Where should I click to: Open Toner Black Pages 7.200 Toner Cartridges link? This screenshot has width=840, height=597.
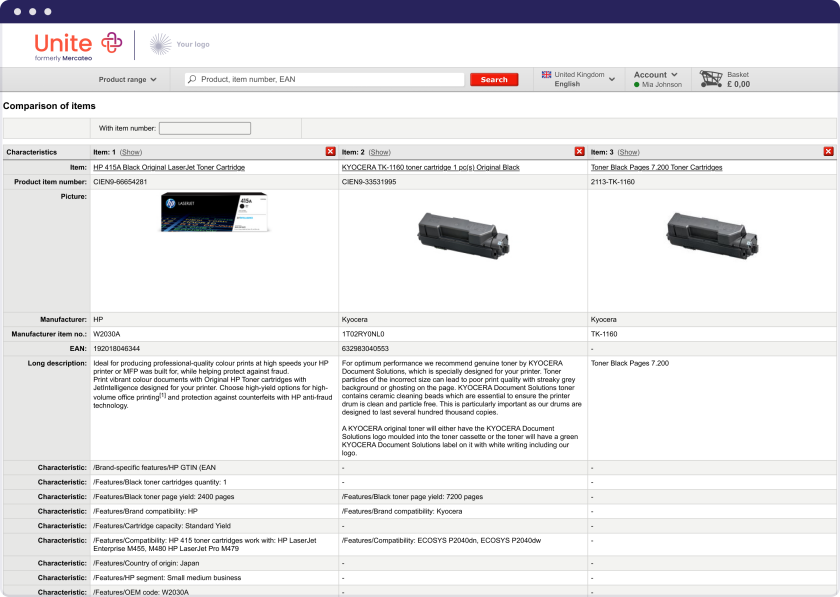[x=656, y=167]
